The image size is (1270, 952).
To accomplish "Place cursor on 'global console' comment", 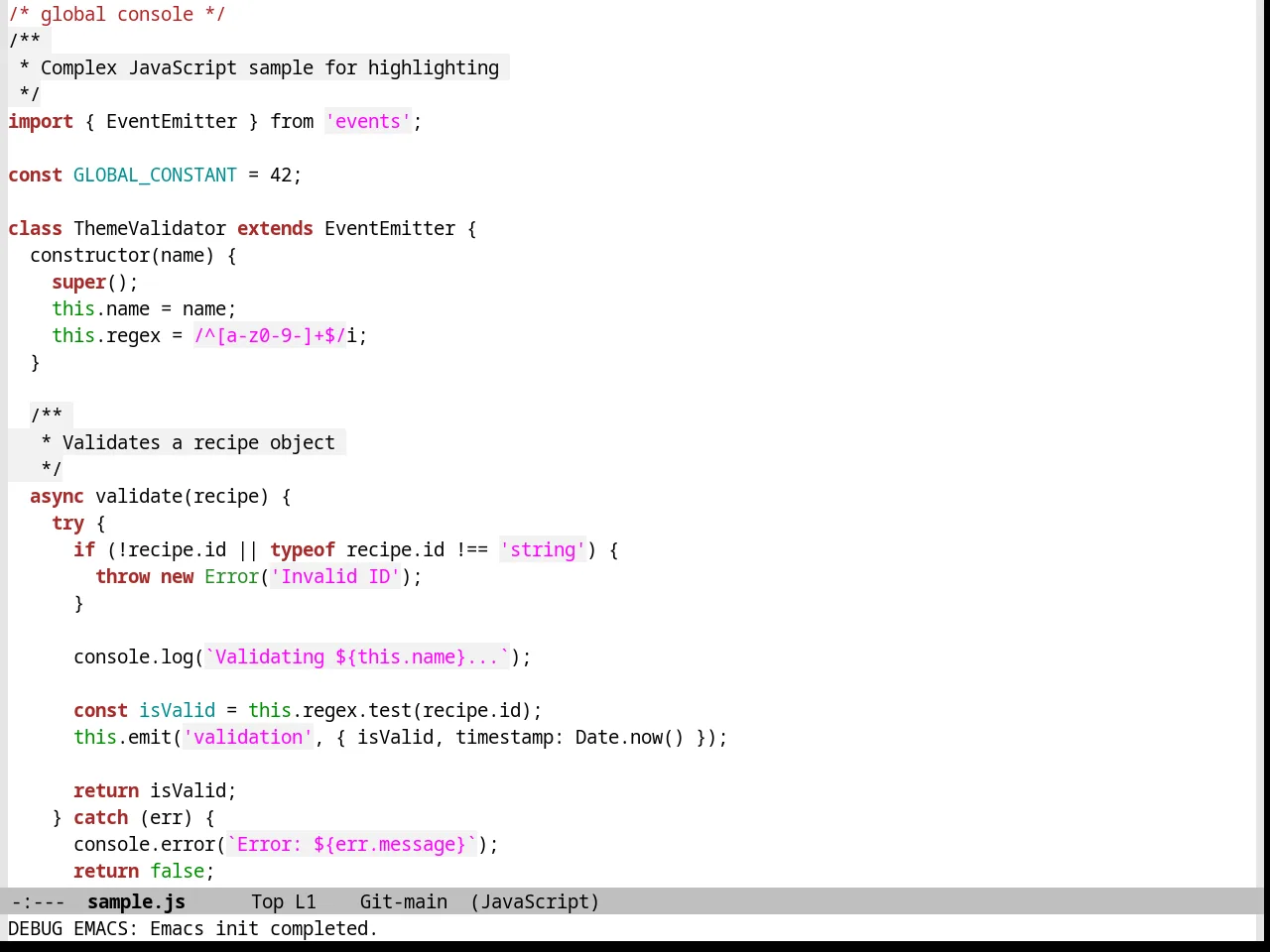I will [117, 14].
